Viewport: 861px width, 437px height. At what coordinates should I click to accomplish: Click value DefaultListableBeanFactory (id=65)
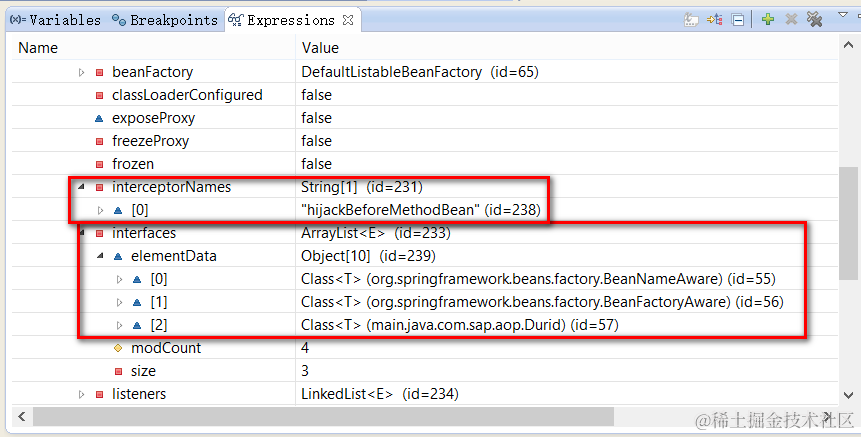coord(420,72)
